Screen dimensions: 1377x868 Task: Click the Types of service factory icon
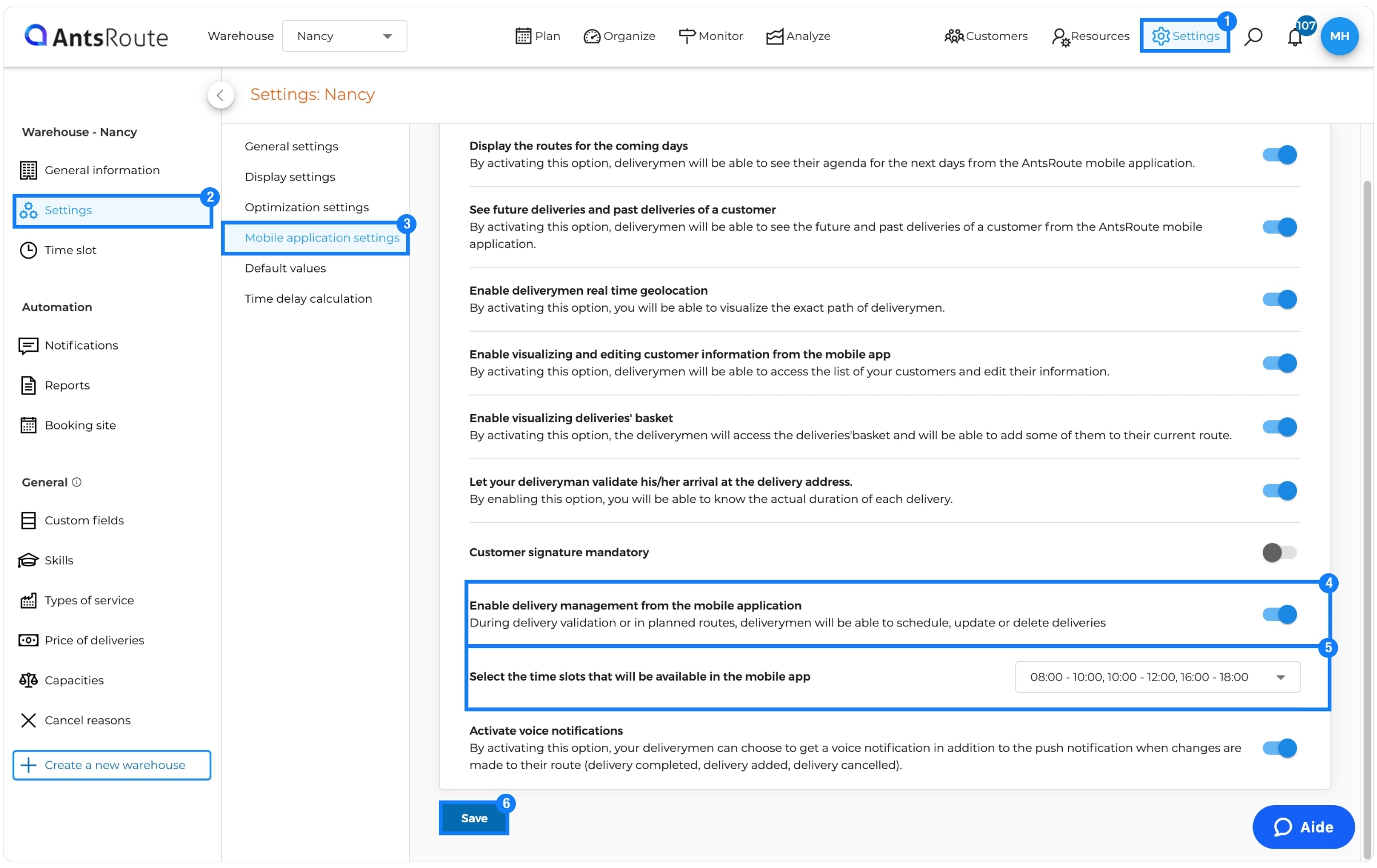28,601
